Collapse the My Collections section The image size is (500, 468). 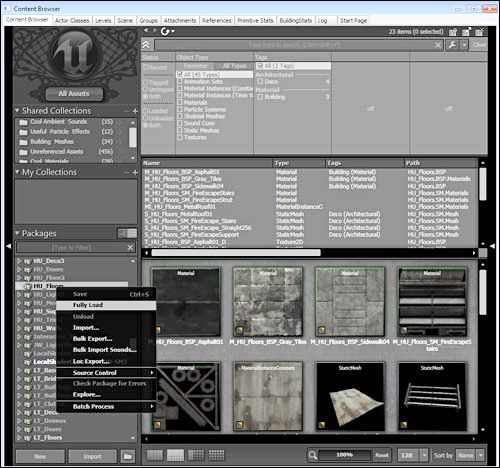tap(17, 172)
